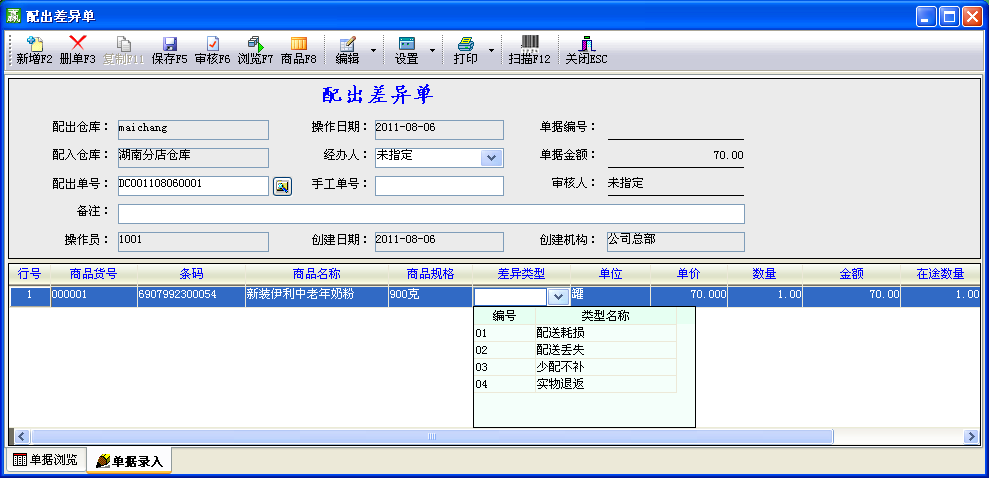The height and width of the screenshot is (478, 989).
Task: Click the unit price cell 70.000
Action: [689, 296]
